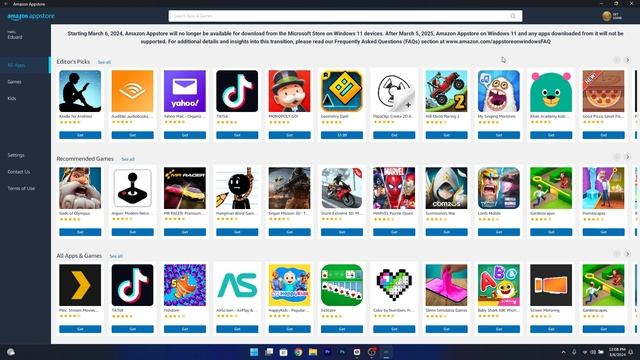The height and width of the screenshot is (360, 640).
Task: Open the Good Pizza app icon
Action: click(603, 91)
